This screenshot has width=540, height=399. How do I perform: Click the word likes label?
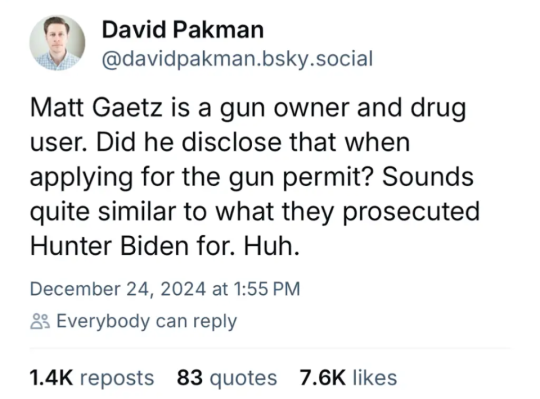[375, 378]
